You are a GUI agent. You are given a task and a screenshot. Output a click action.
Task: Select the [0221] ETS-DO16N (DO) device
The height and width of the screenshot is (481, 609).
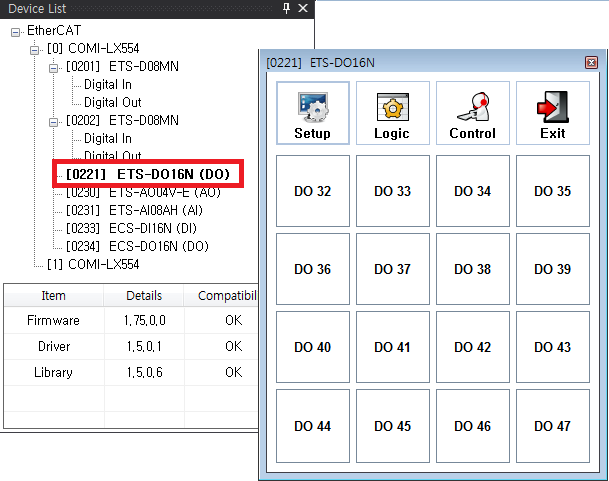point(147,174)
